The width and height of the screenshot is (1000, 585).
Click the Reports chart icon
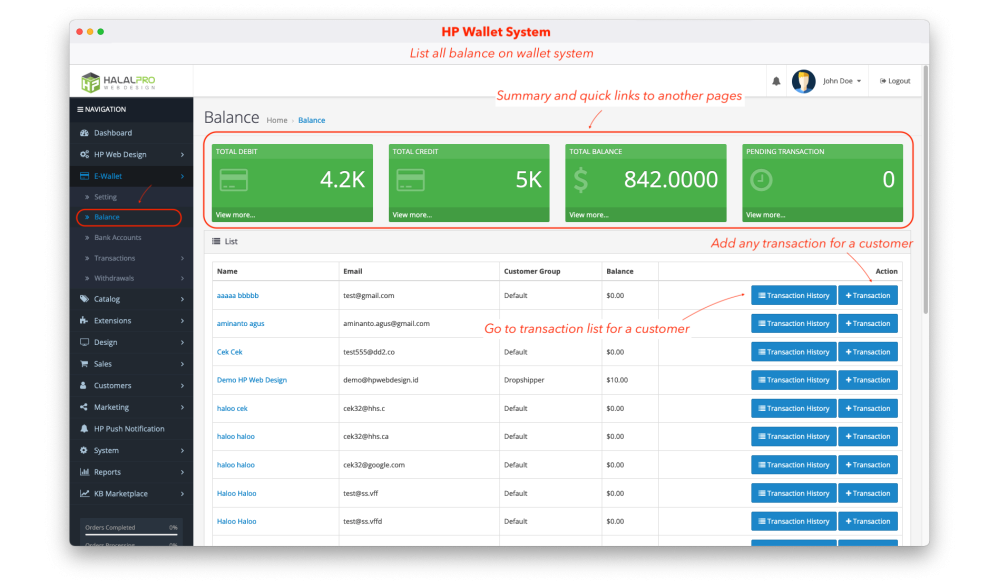tap(84, 472)
